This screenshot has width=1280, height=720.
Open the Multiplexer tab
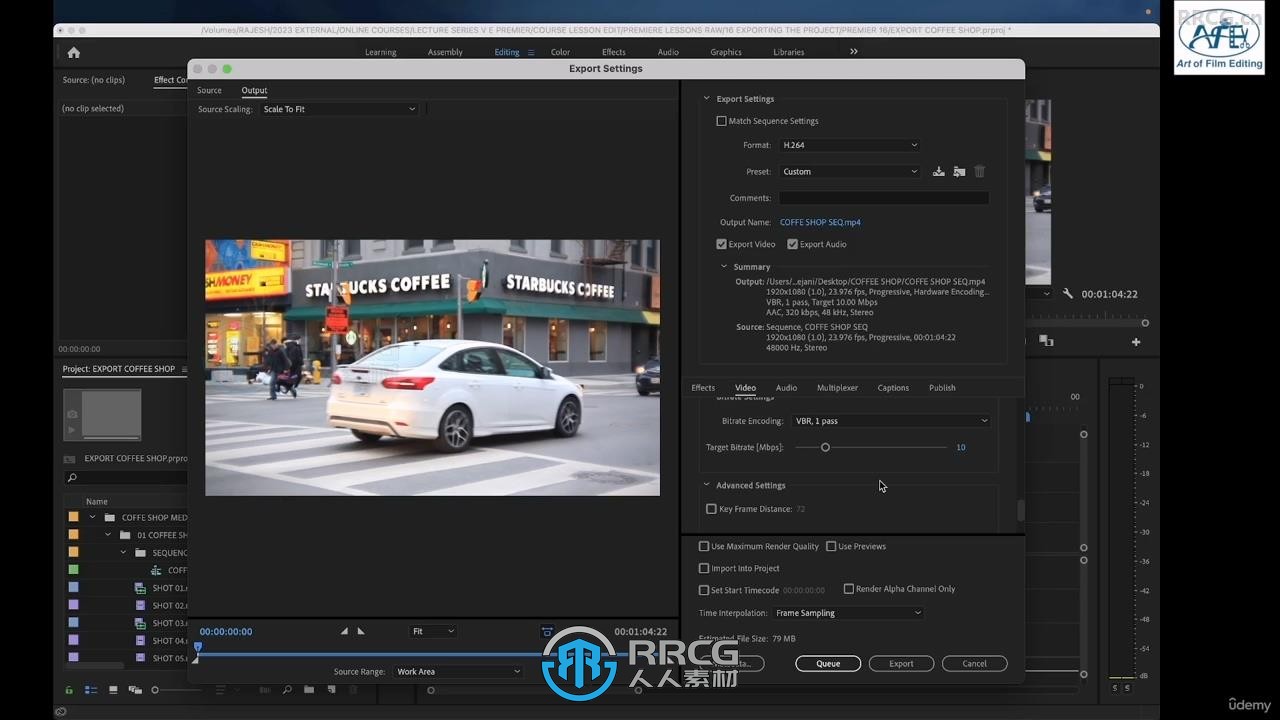point(837,388)
